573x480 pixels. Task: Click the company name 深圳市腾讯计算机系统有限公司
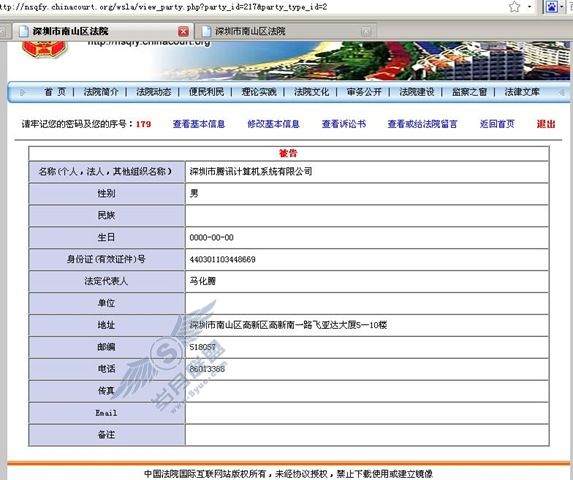251,172
